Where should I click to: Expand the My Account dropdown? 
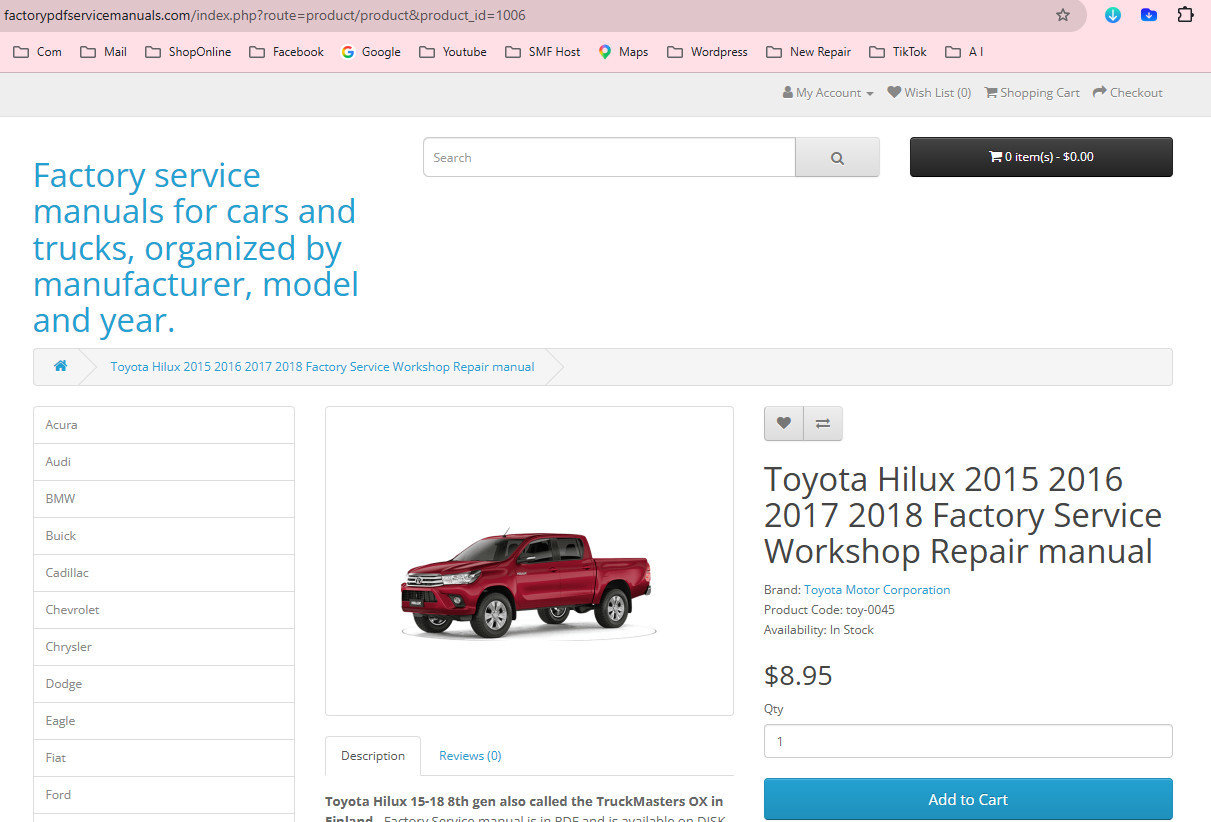coord(828,93)
